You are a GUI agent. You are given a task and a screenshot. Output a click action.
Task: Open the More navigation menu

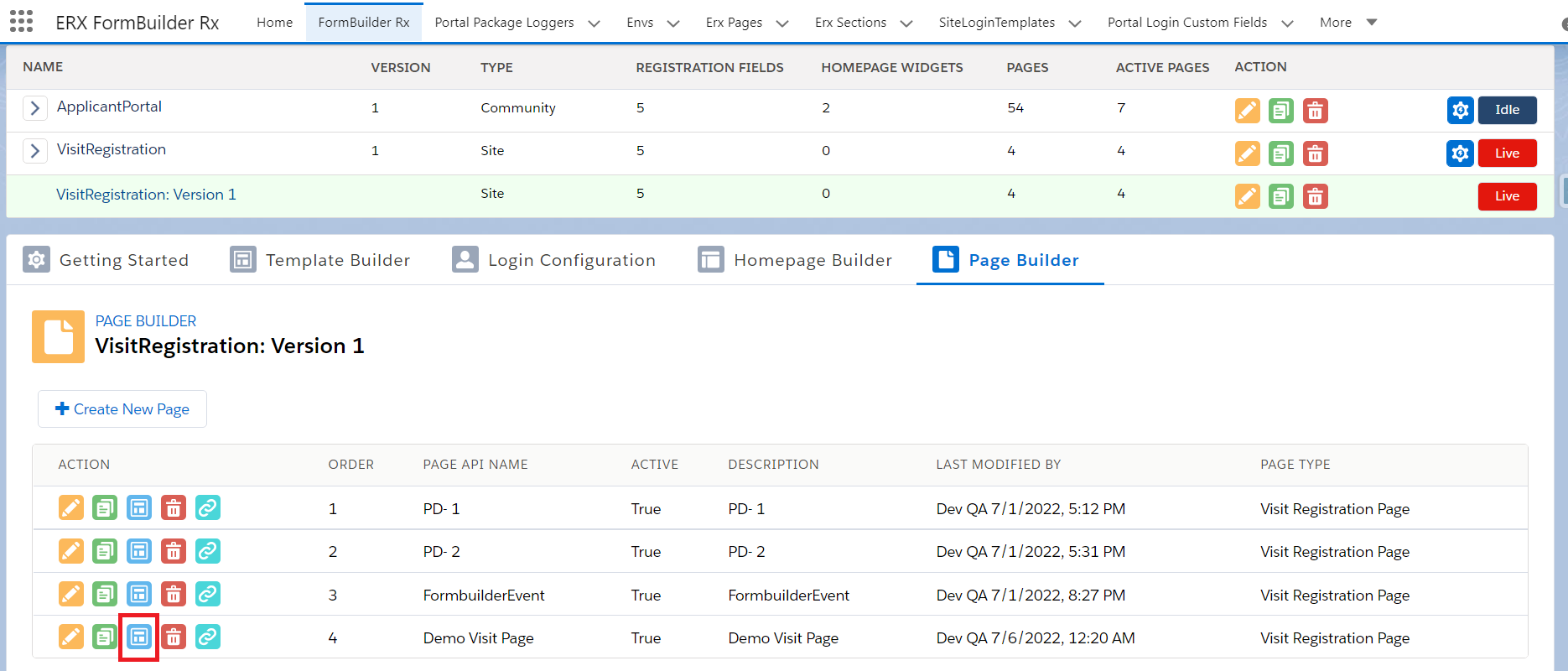[1347, 23]
